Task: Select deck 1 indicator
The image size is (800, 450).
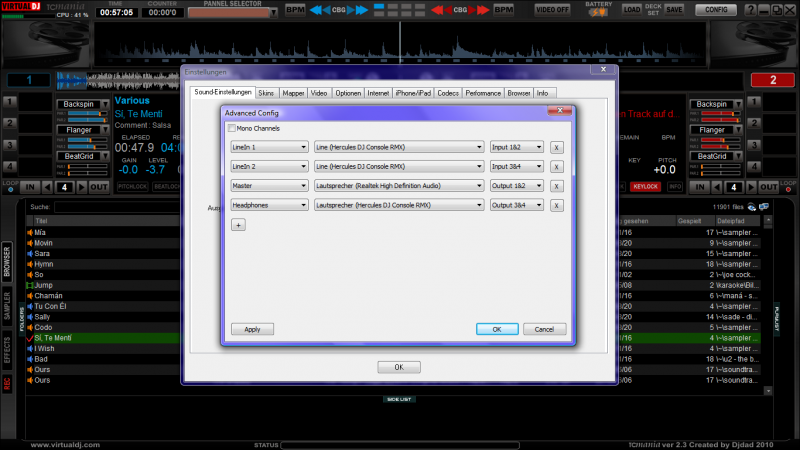Action: click(29, 80)
